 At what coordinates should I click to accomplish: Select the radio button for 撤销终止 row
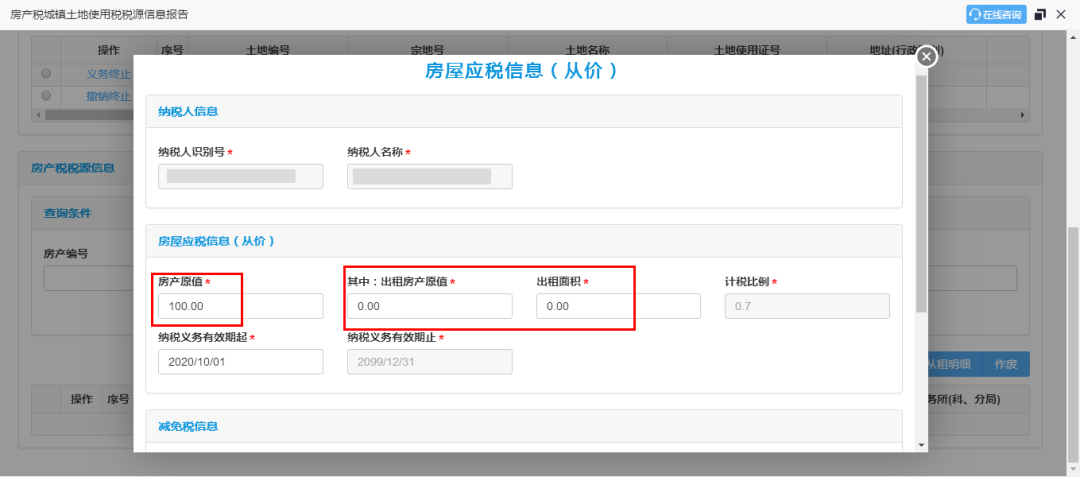tap(46, 95)
